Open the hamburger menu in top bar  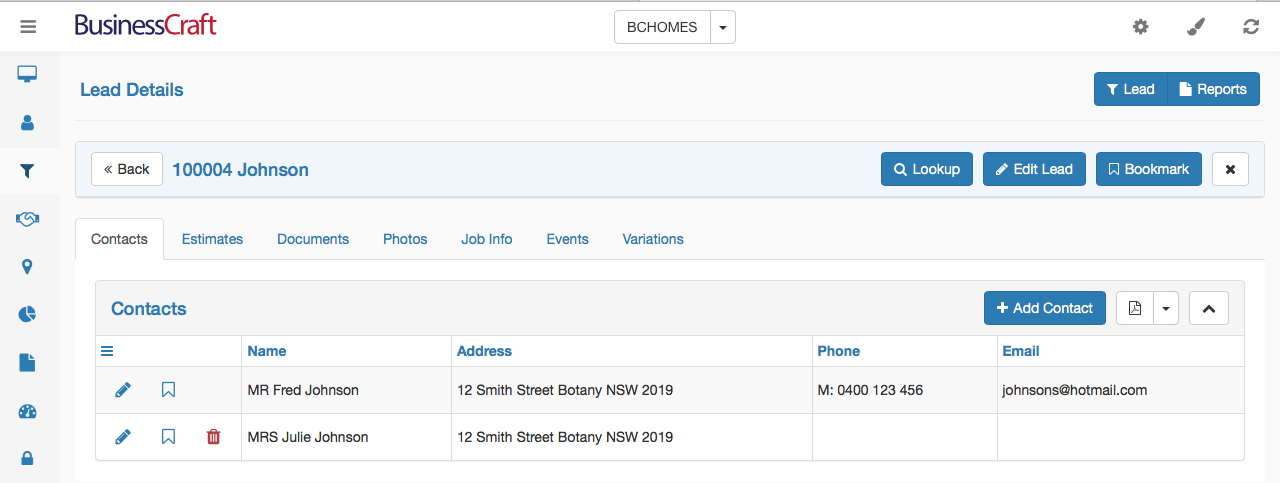point(28,27)
